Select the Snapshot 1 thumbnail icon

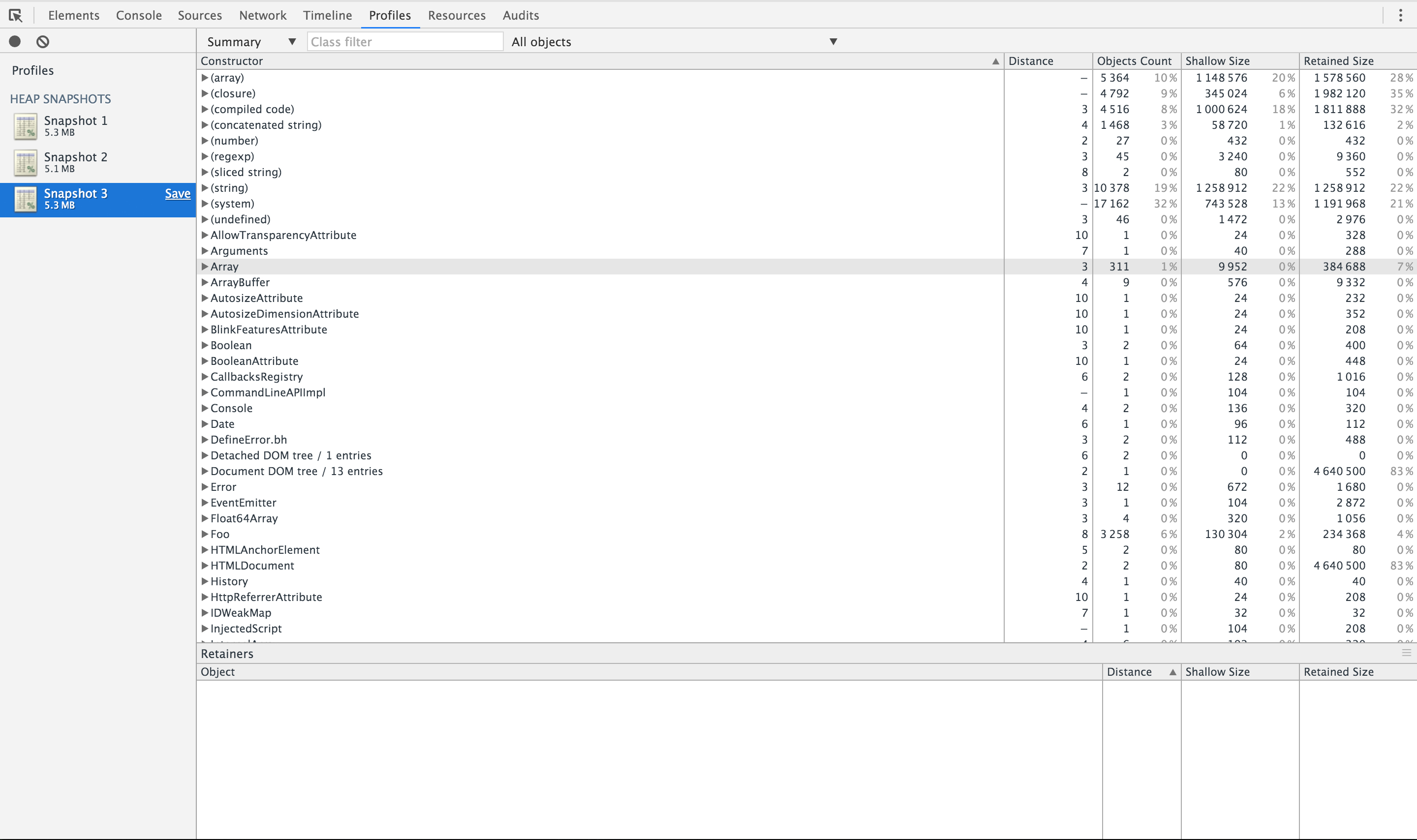point(26,126)
